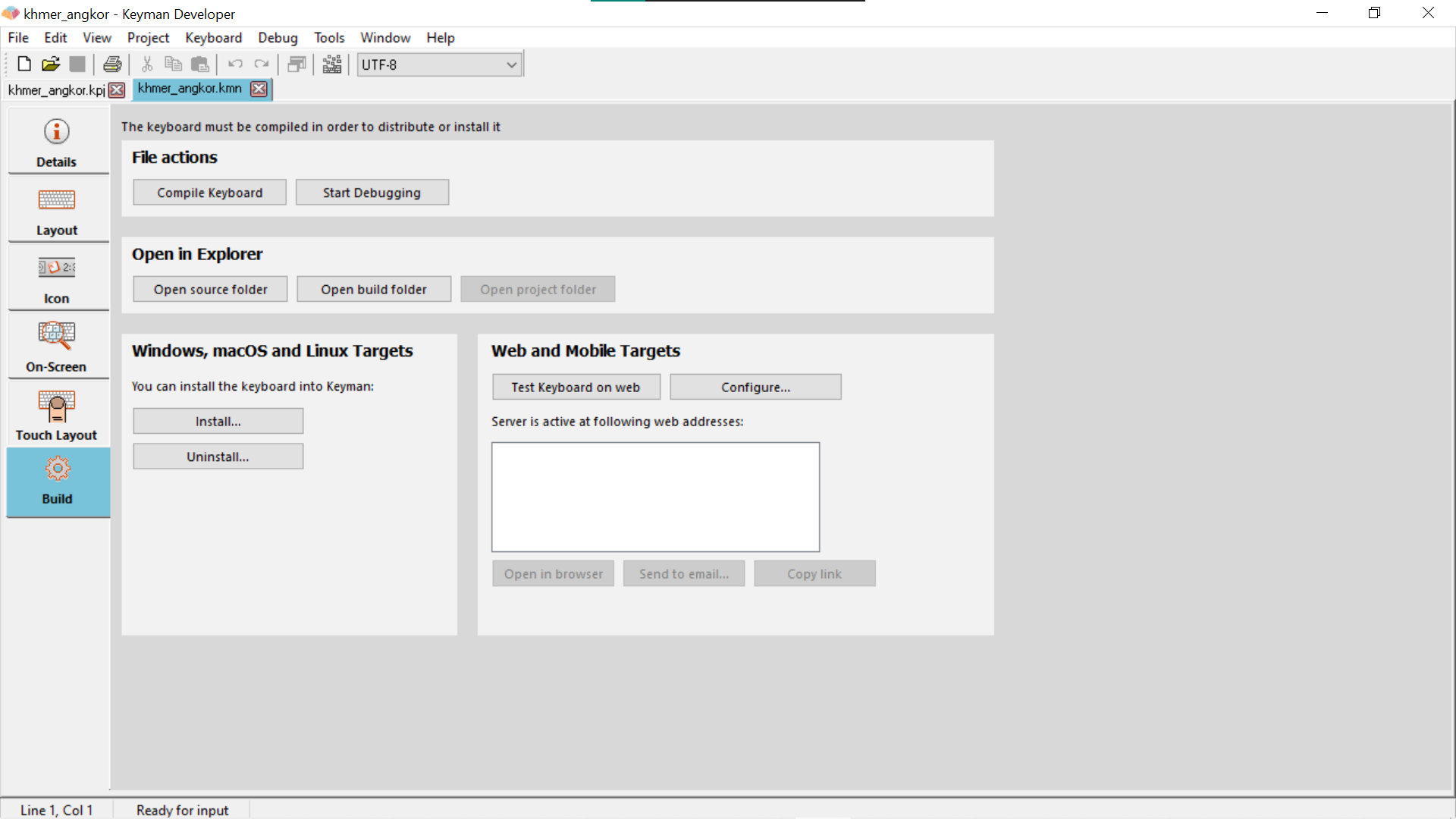Open the Help menu
1456x819 pixels.
[440, 38]
